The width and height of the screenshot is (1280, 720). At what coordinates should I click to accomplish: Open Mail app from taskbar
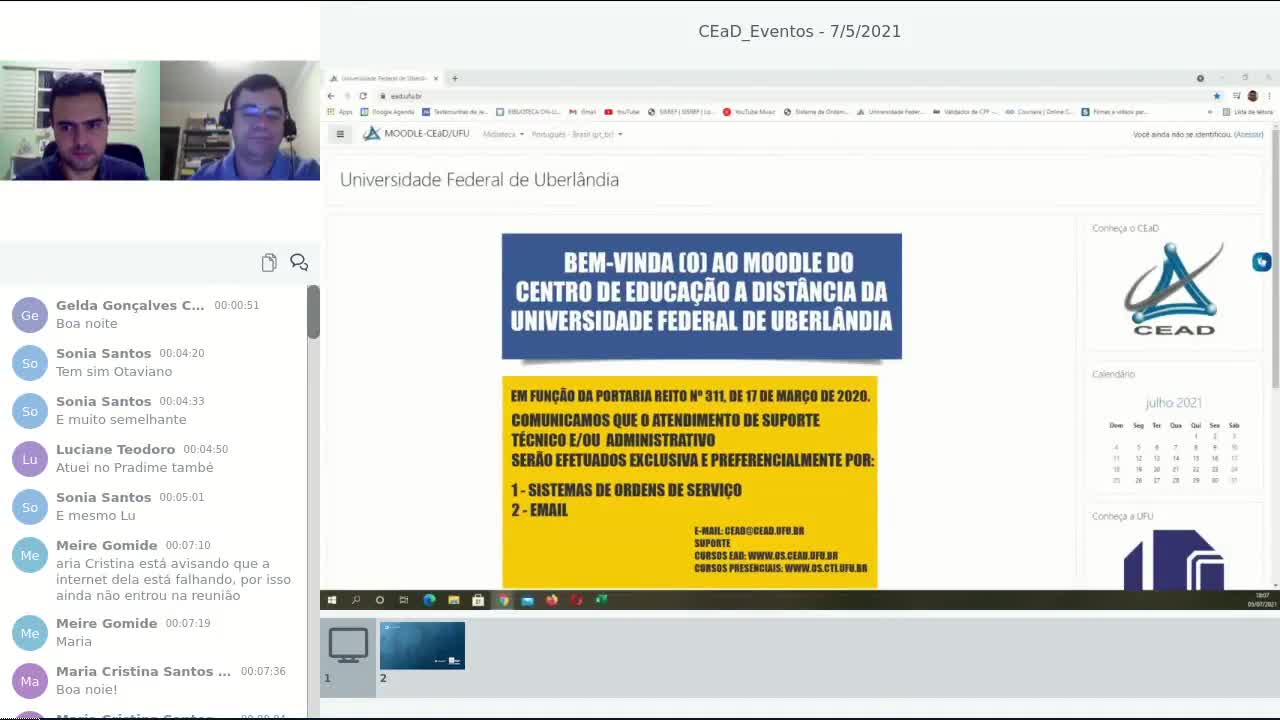tap(527, 600)
